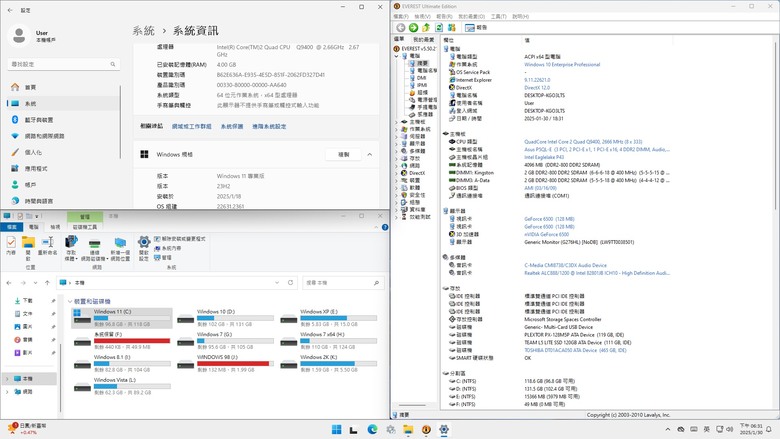Switch to the 檢視 (View) ribbon tab in Explorer
Screen dimensions: 780x439
pyautogui.click(x=55, y=227)
